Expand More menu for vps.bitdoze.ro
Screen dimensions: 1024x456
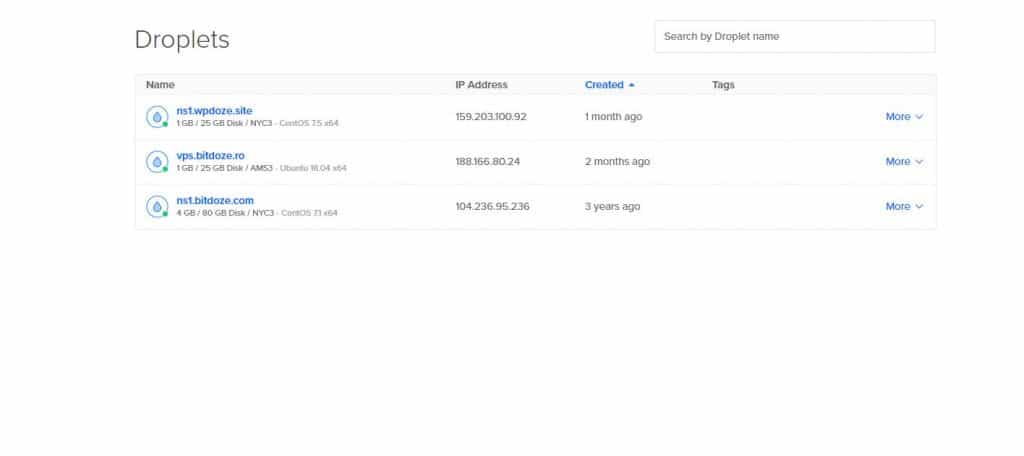click(x=904, y=161)
